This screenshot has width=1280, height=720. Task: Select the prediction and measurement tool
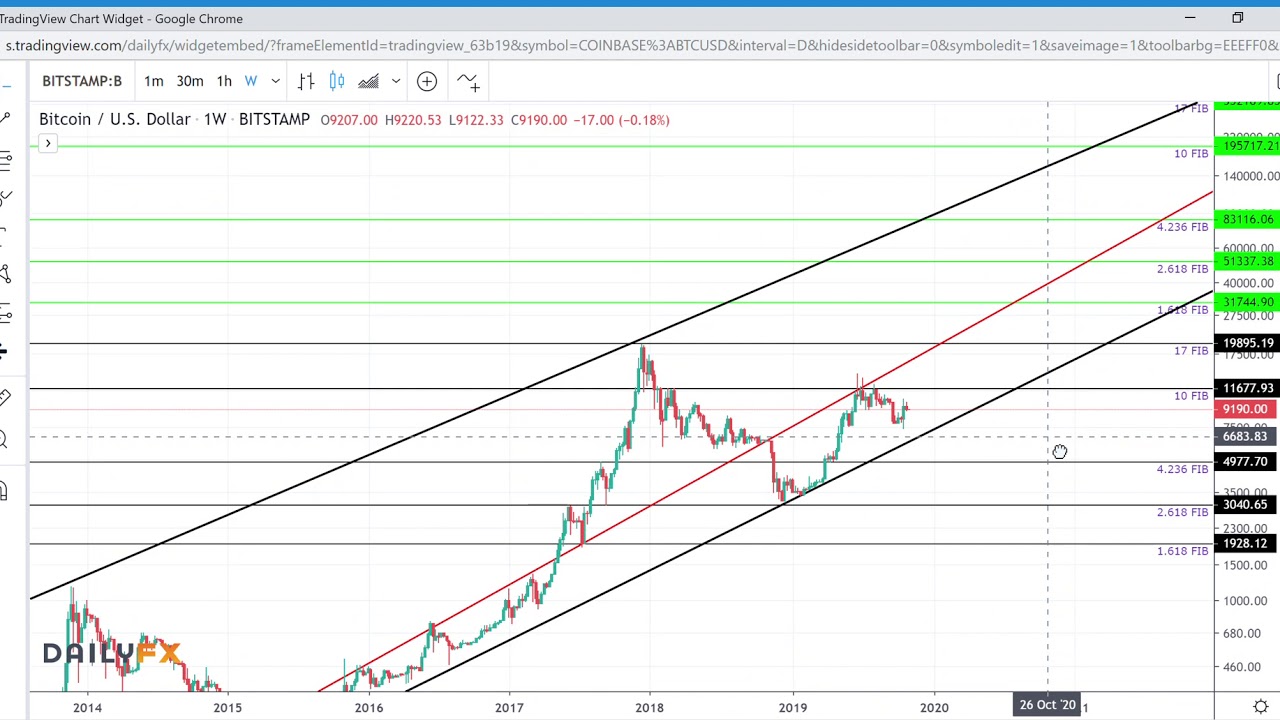point(4,313)
